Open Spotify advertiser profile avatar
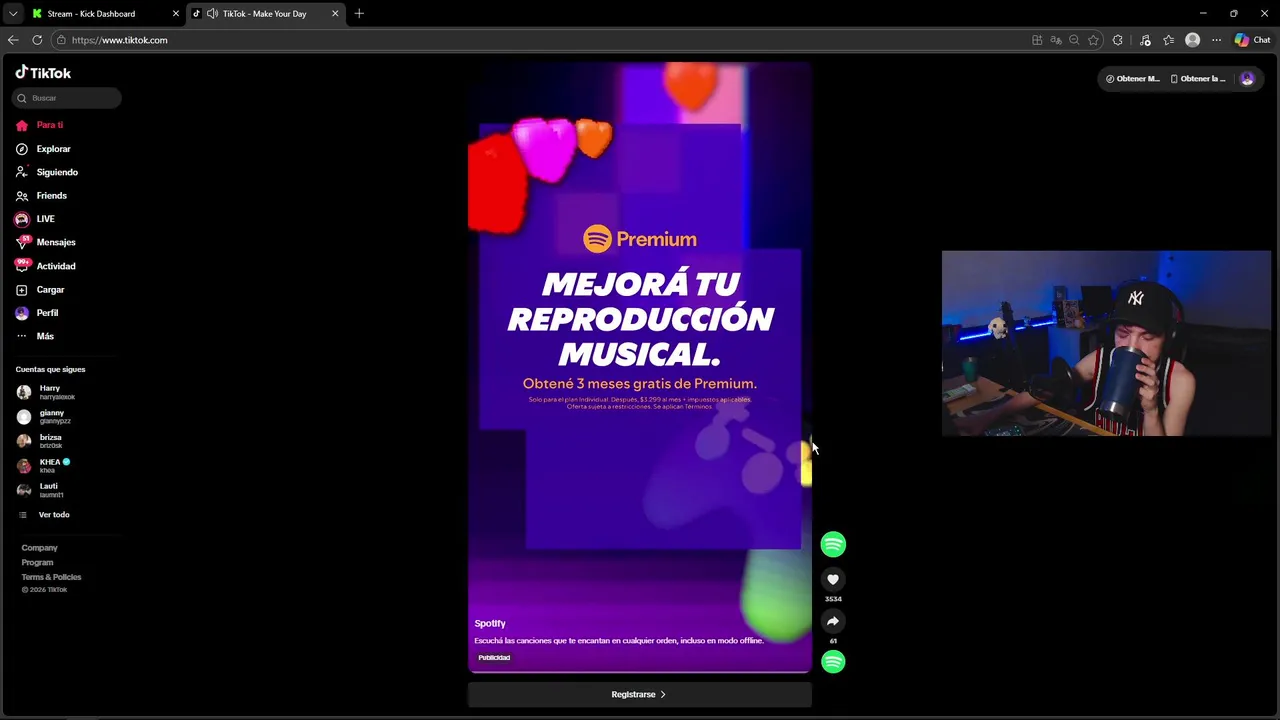1280x720 pixels. click(x=833, y=544)
